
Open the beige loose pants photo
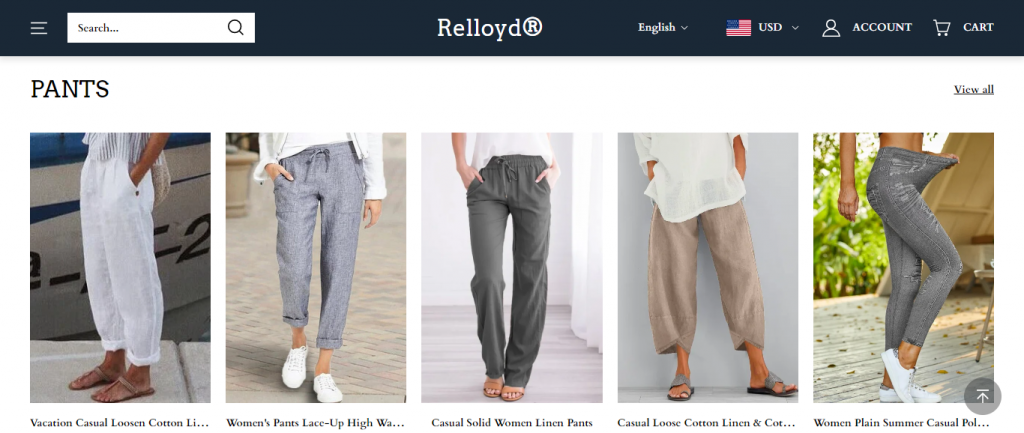click(708, 268)
